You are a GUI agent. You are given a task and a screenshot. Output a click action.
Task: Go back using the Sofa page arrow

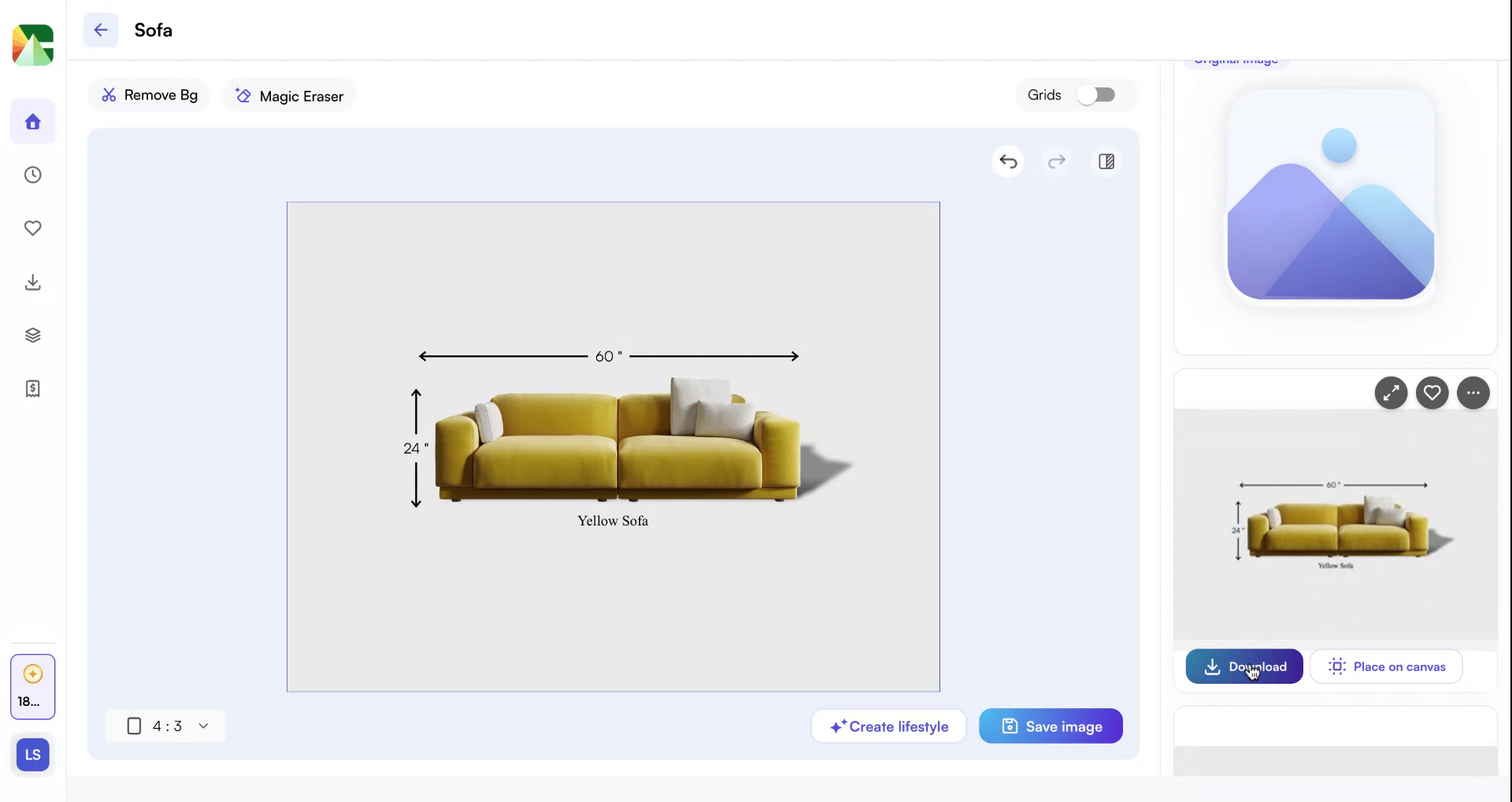pos(100,30)
